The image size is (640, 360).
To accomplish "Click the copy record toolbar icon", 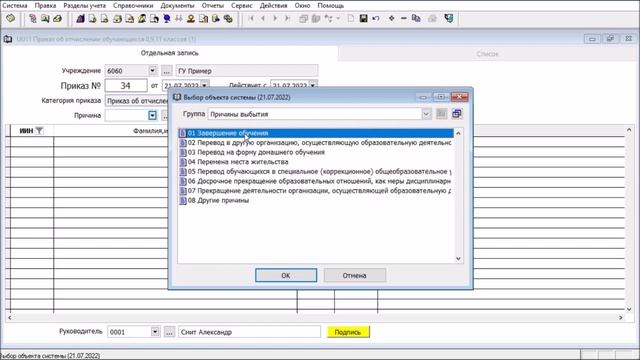I will tap(416, 19).
